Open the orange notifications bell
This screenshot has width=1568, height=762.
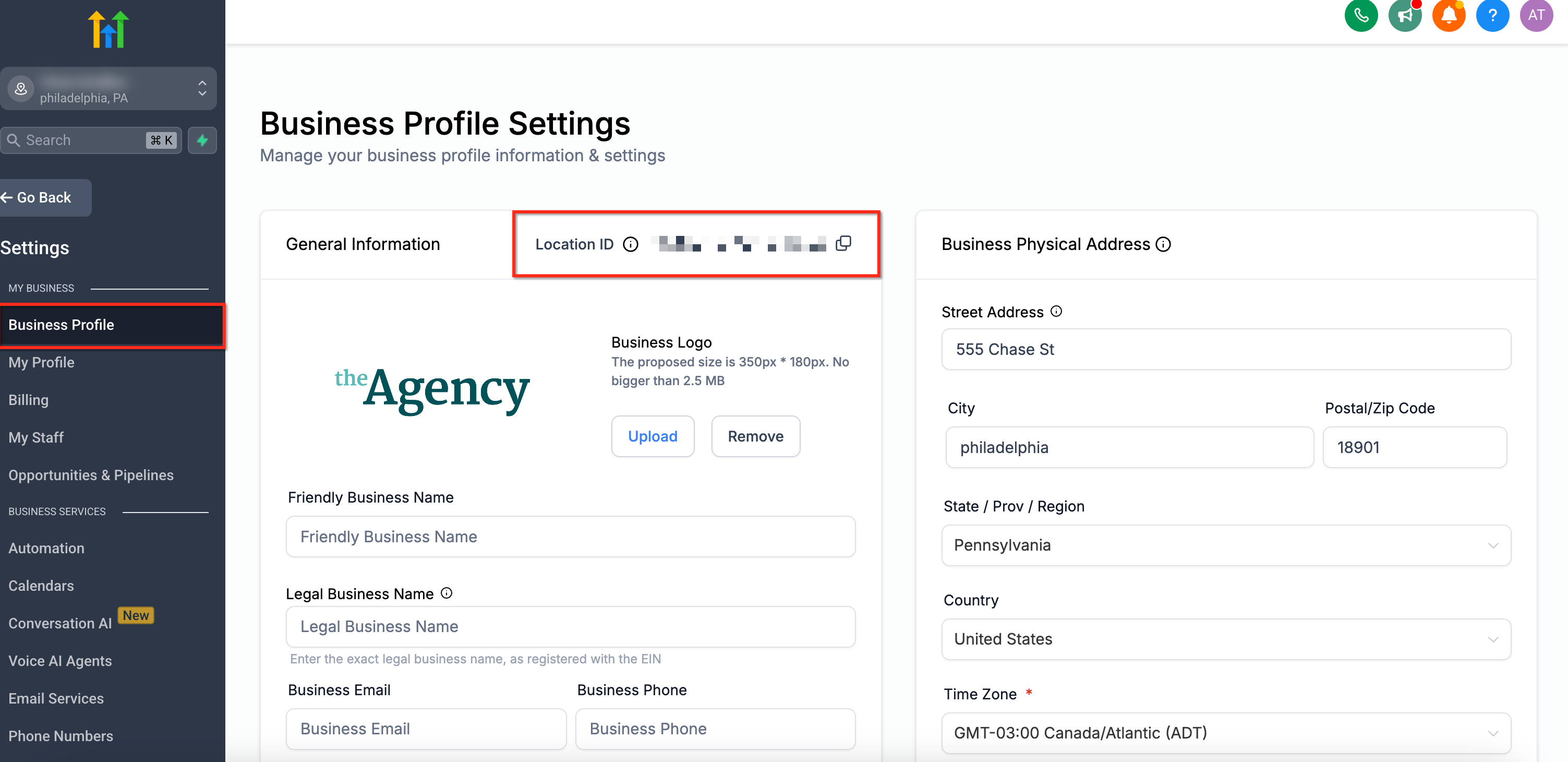pos(1448,15)
